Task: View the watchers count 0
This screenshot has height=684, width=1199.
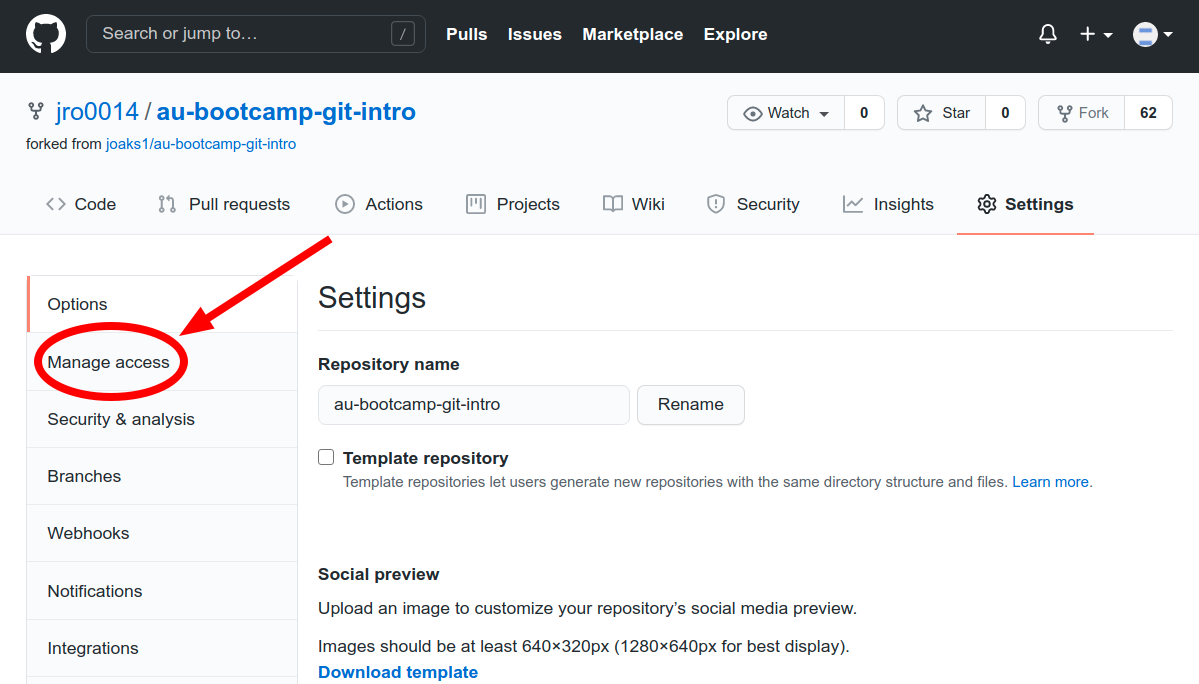Action: [864, 113]
